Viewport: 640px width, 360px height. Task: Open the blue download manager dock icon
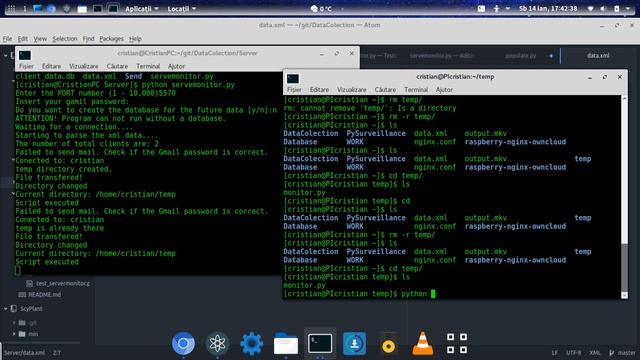(x=354, y=344)
